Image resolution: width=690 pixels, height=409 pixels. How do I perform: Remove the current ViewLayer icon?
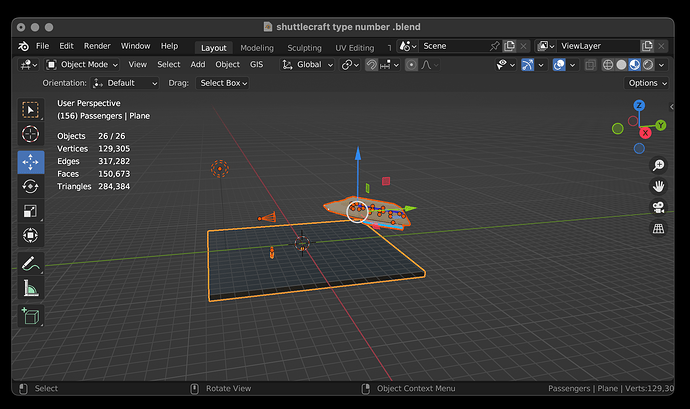pyautogui.click(x=661, y=46)
